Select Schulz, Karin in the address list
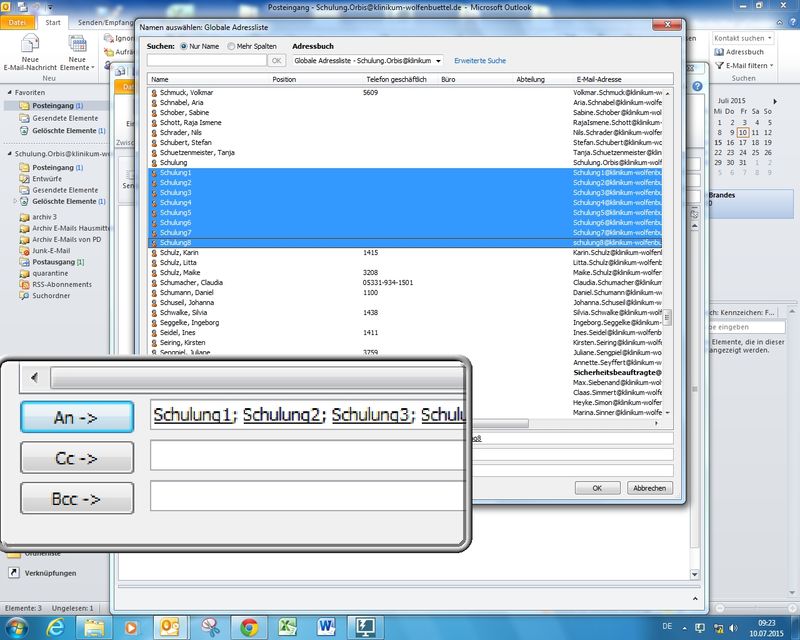This screenshot has height=640, width=800. 181,253
